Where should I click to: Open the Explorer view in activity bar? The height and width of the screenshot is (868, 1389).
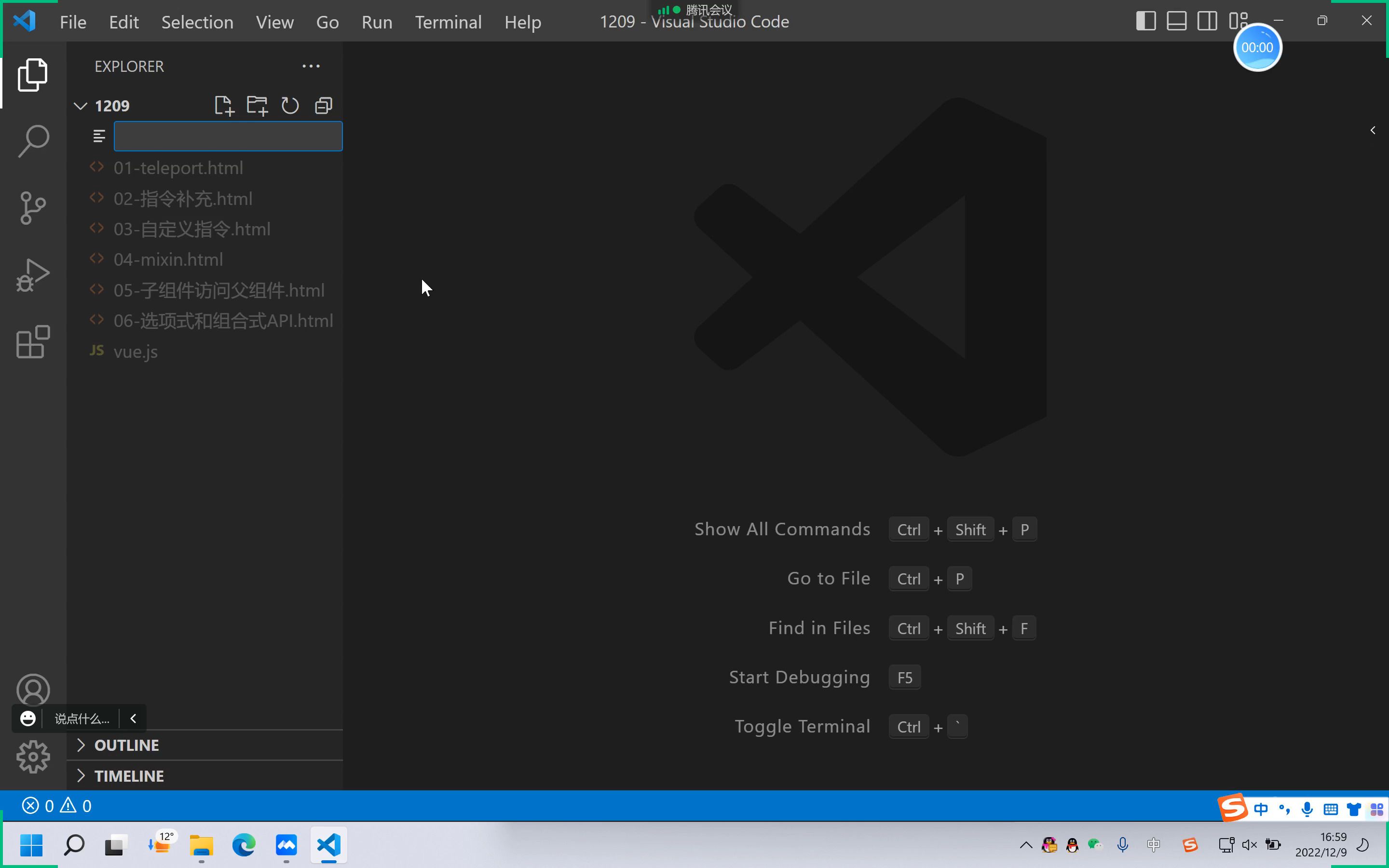pyautogui.click(x=33, y=75)
